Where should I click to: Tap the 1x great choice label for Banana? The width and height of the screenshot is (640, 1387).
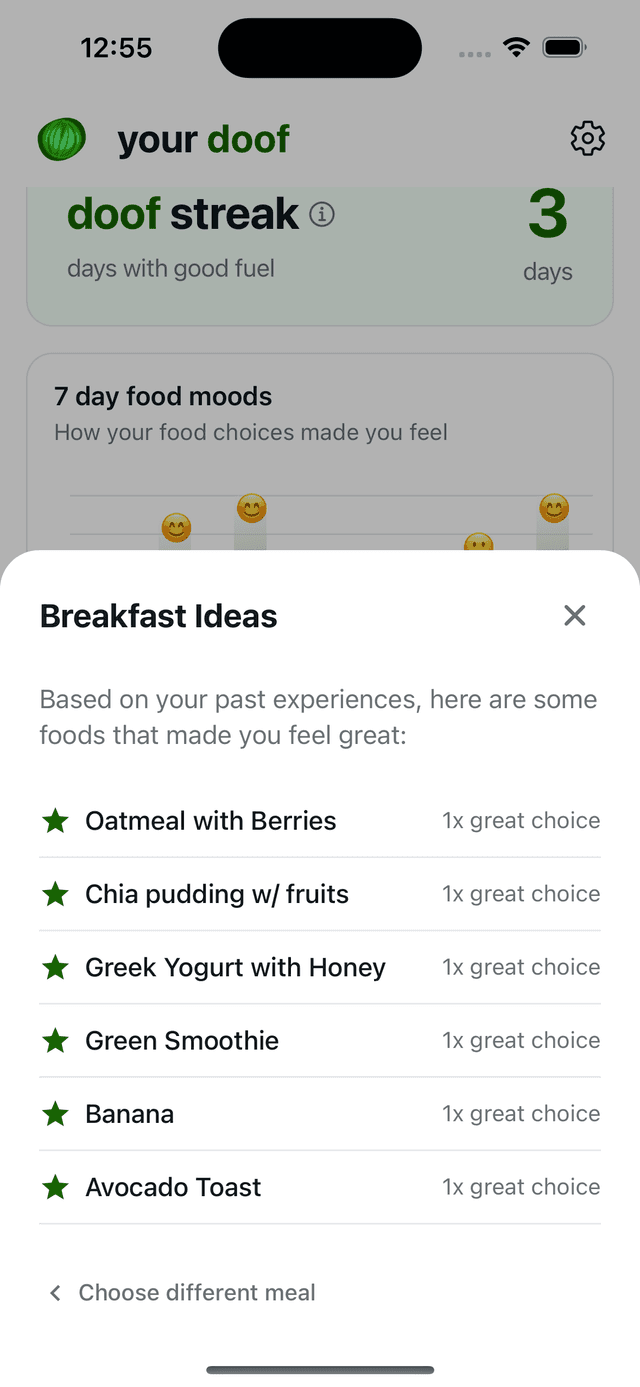[x=521, y=1113]
